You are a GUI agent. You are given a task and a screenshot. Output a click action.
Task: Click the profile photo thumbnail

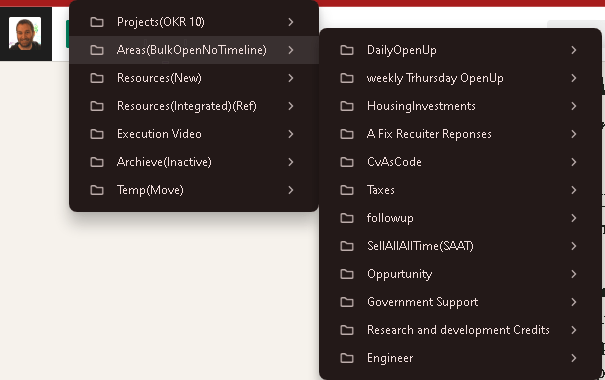(25, 33)
